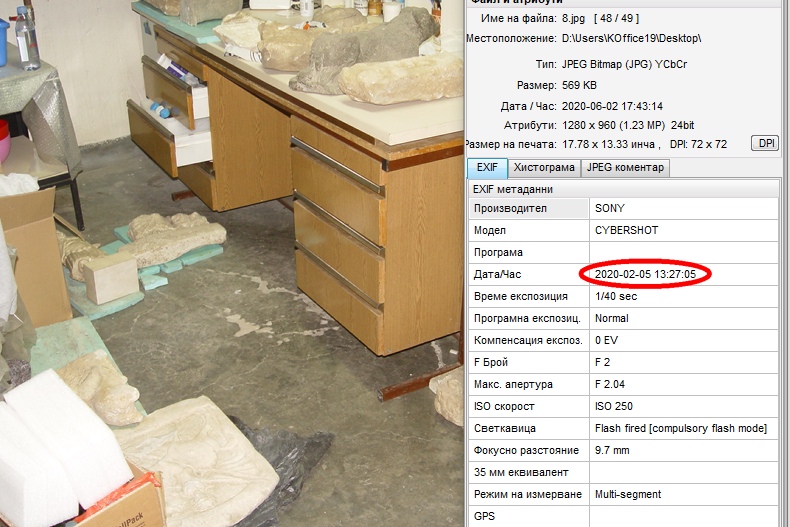Select the Макс. апертура value F 2.04
The height and width of the screenshot is (527, 790).
[x=611, y=384]
